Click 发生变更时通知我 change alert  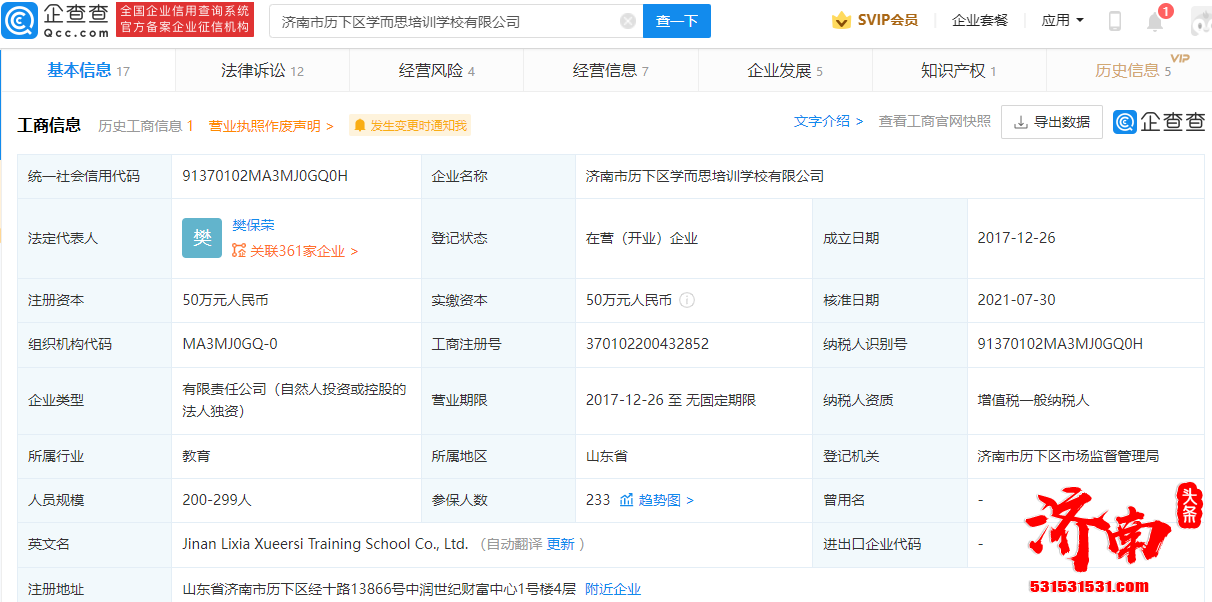(x=410, y=126)
